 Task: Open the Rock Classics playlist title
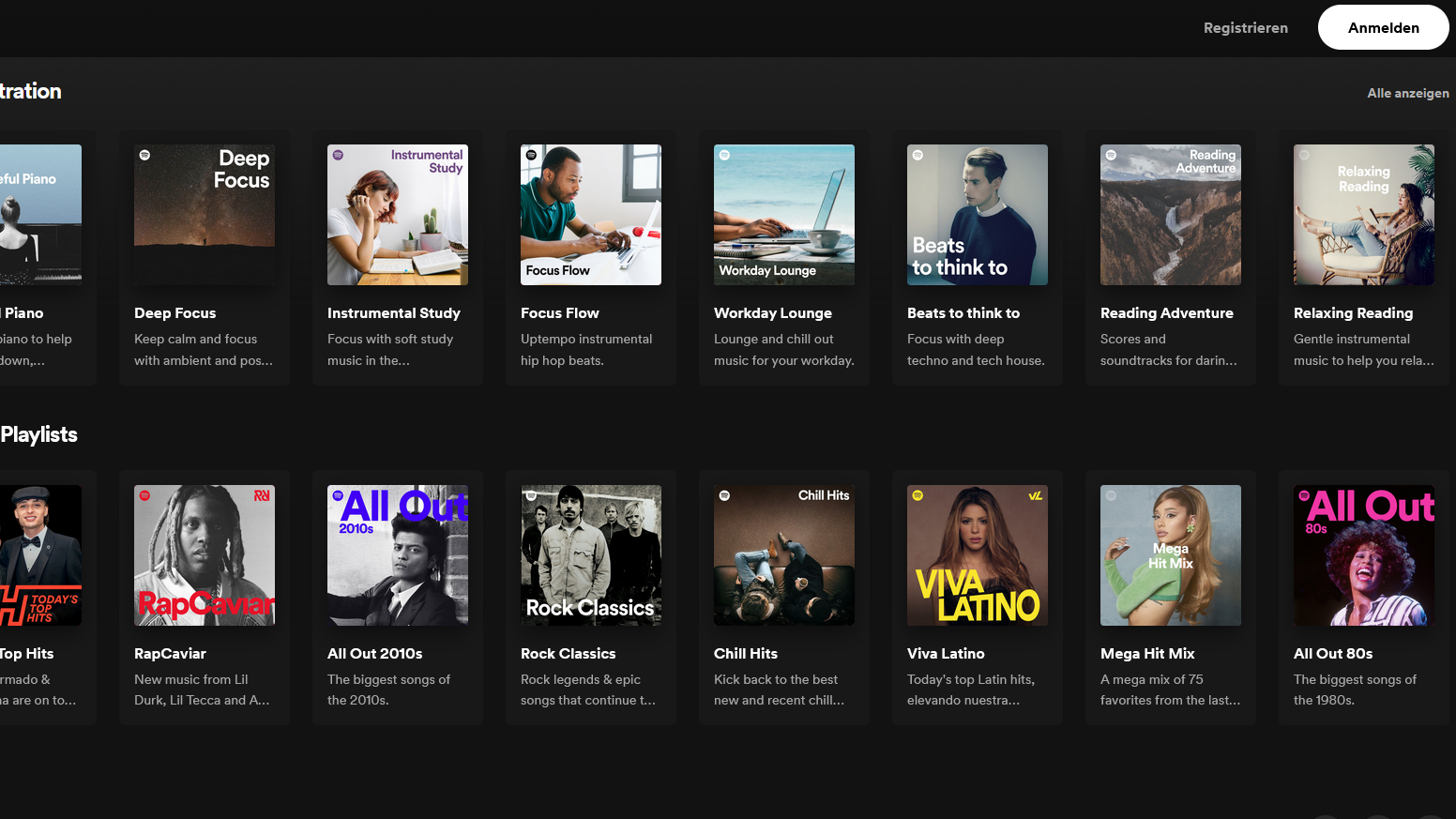[x=568, y=653]
